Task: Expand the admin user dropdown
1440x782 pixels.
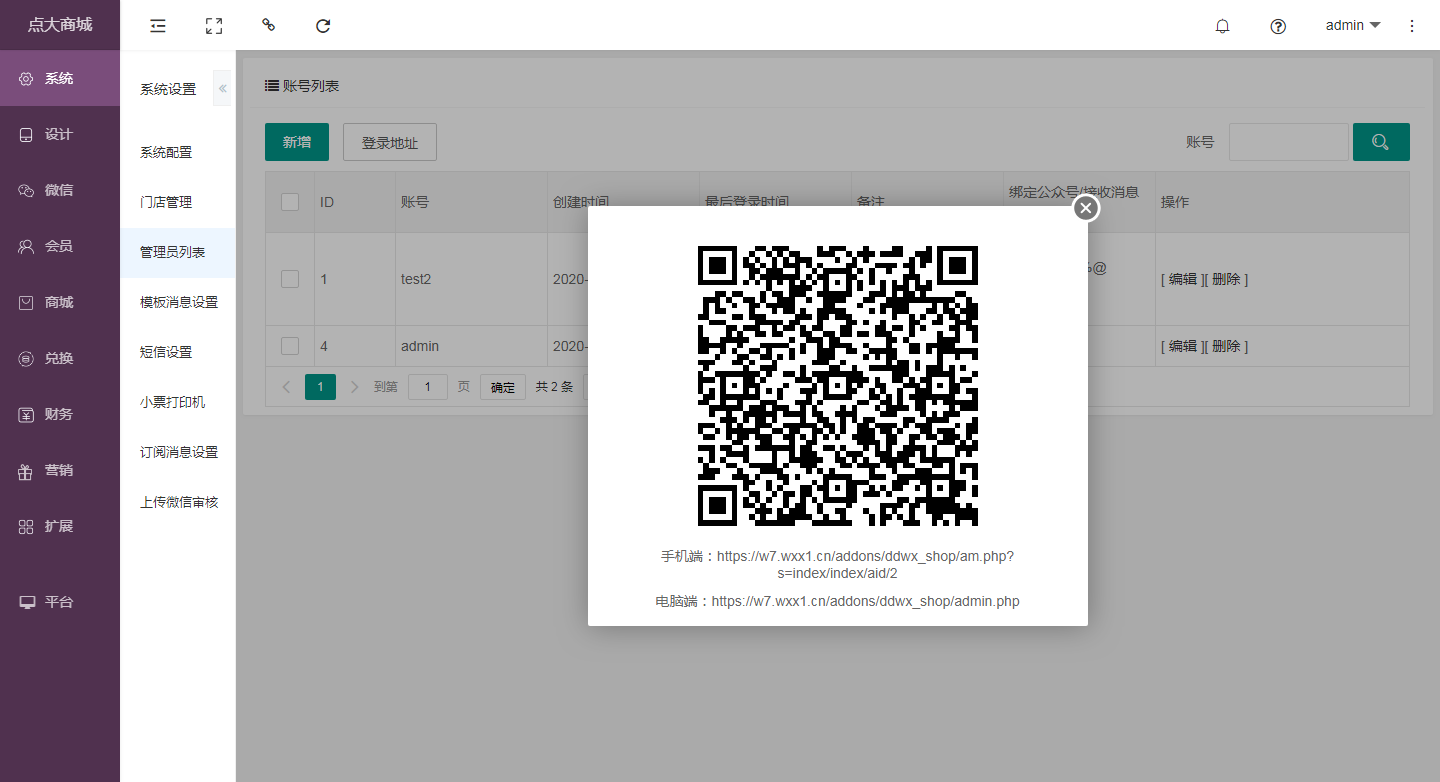Action: (1353, 25)
